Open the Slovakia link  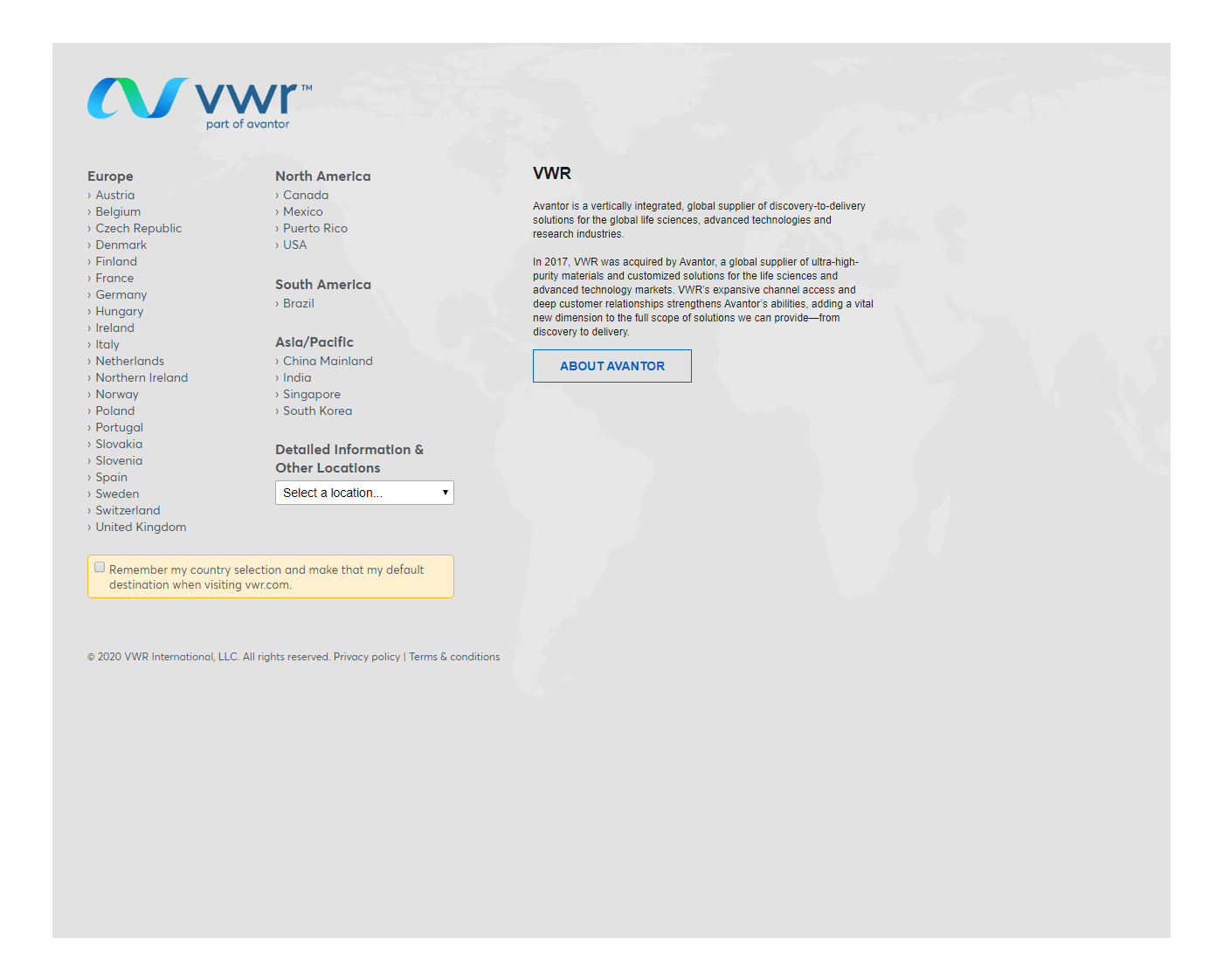(x=119, y=445)
